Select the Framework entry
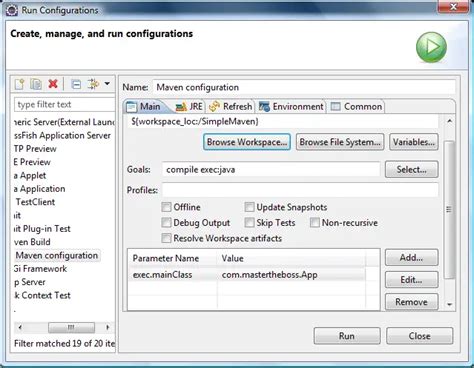 pyautogui.click(x=40, y=269)
